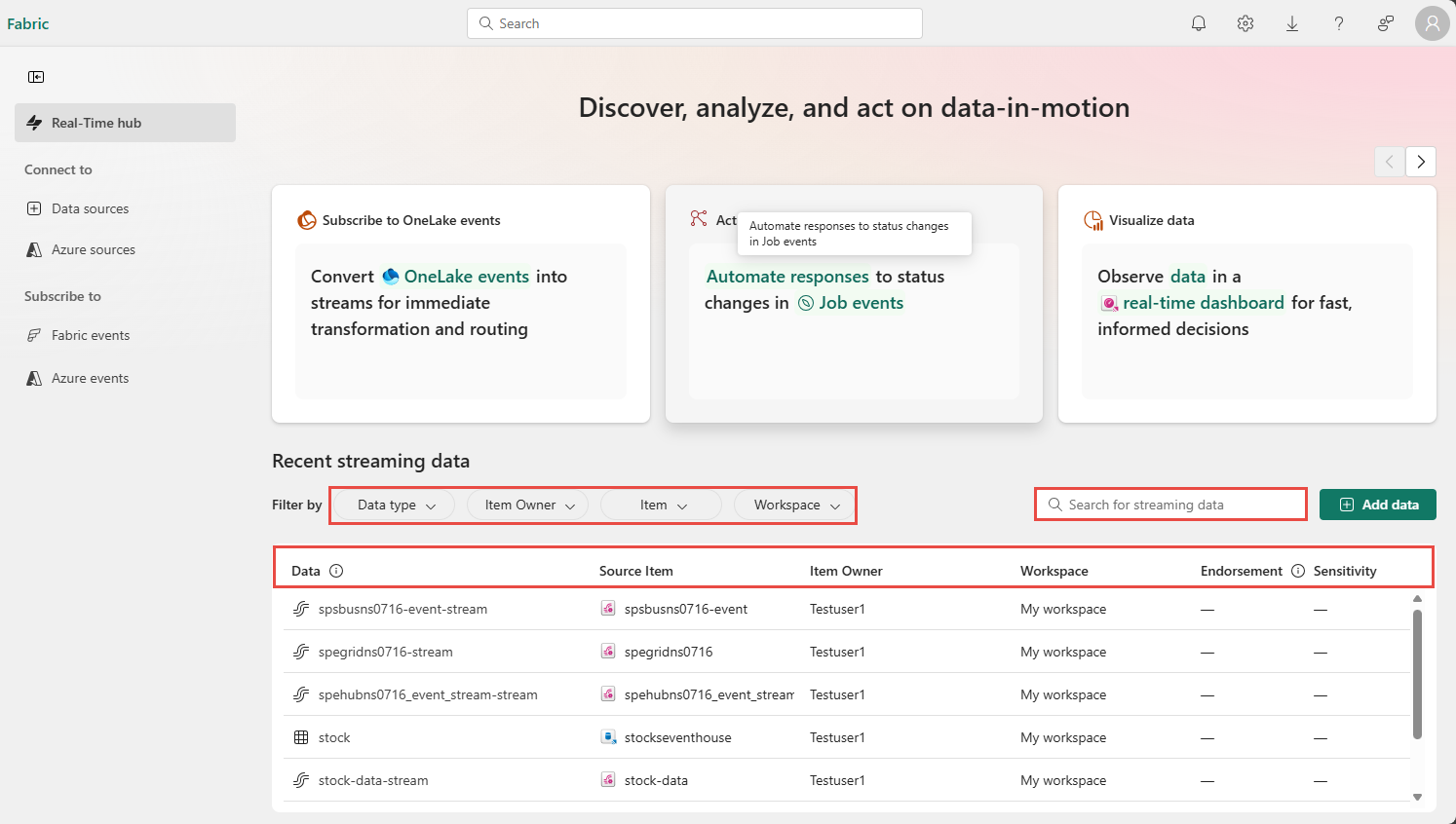
Task: Go to previous carousel card arrow
Action: tap(1390, 162)
